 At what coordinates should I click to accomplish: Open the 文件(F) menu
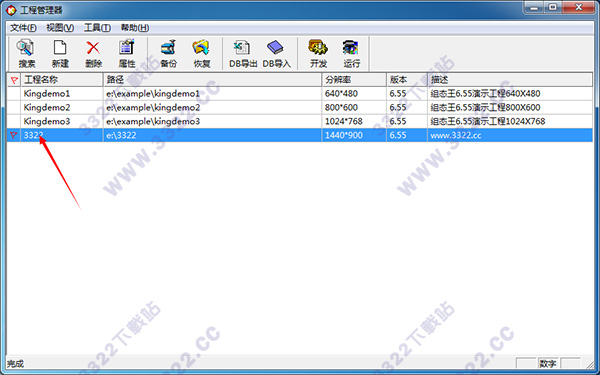(23, 28)
